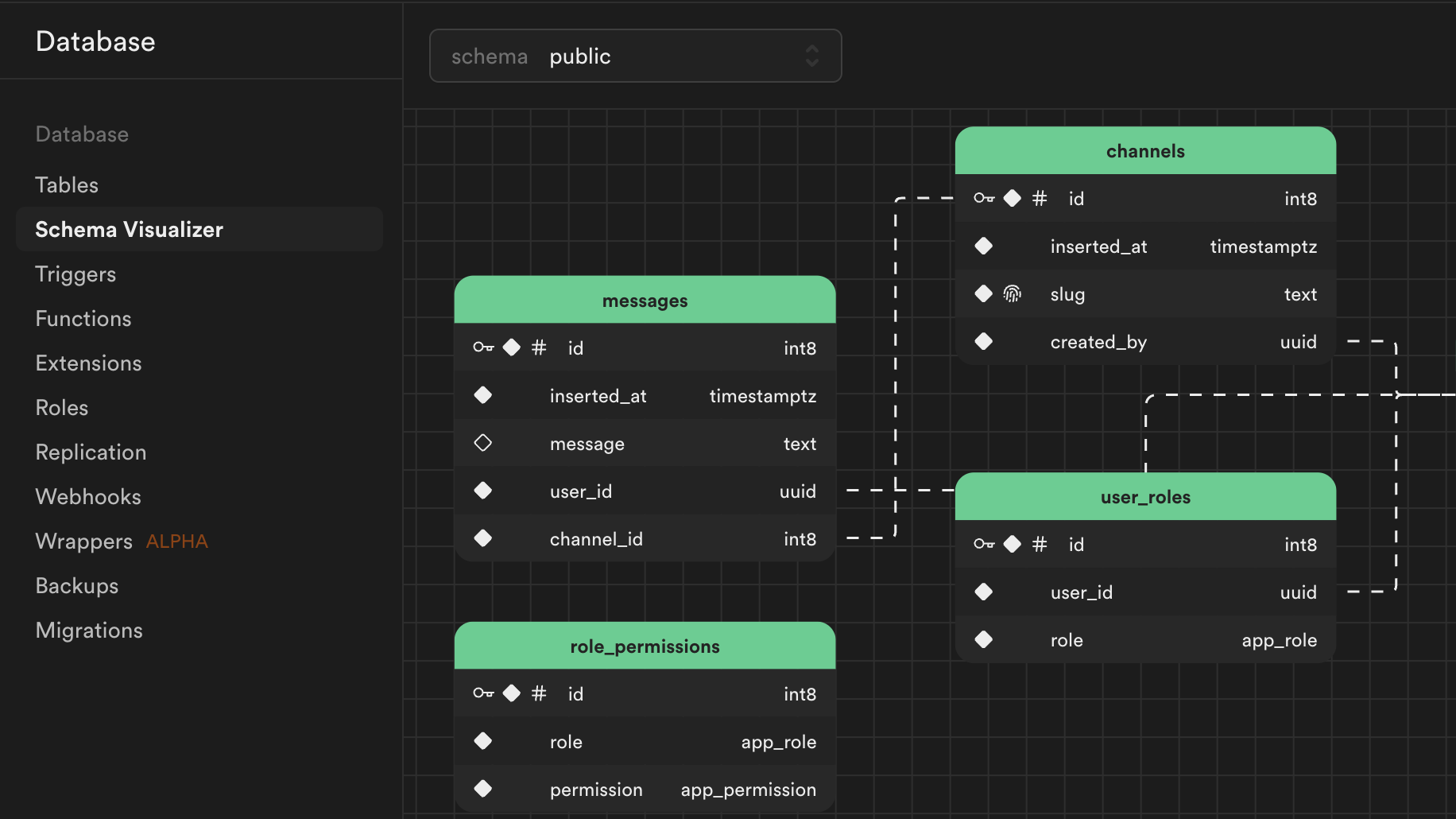This screenshot has width=1456, height=819.
Task: Click diamond icon beside channel_id
Action: (x=483, y=538)
